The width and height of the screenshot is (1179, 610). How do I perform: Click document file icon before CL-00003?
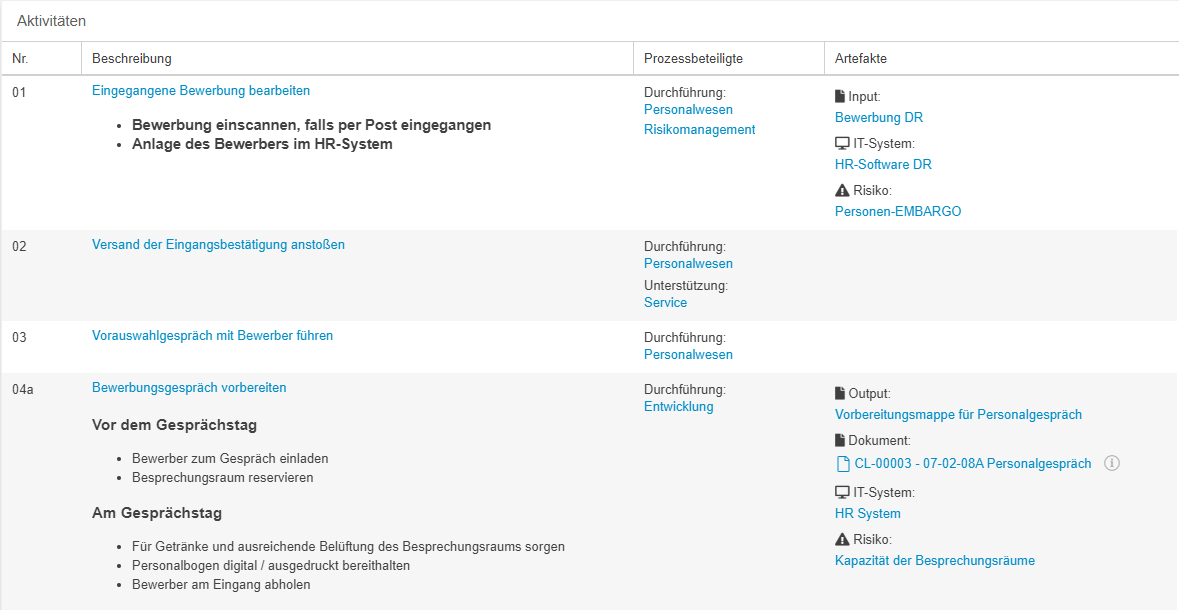click(842, 464)
